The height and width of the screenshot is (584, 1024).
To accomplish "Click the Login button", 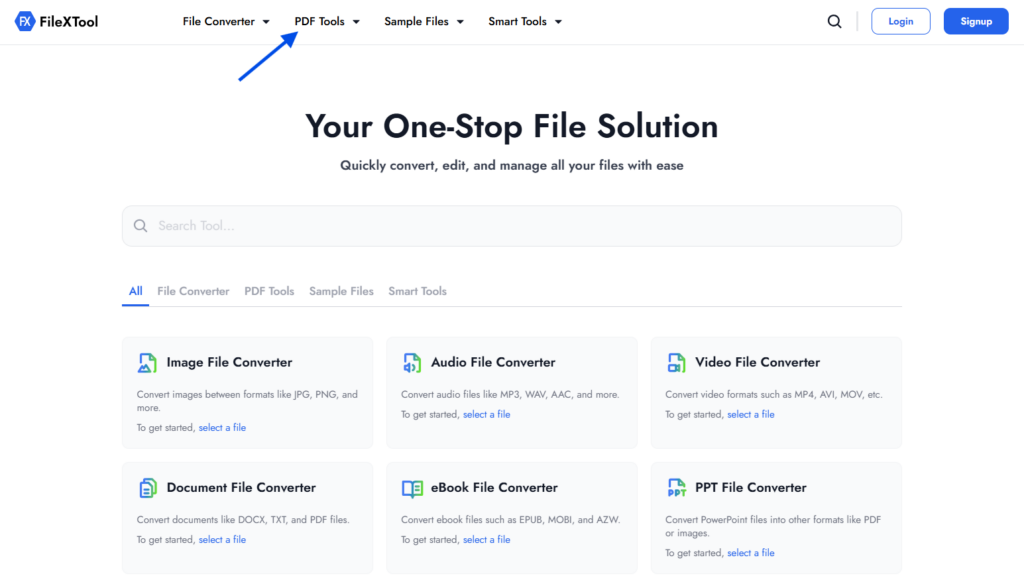I will pos(900,20).
